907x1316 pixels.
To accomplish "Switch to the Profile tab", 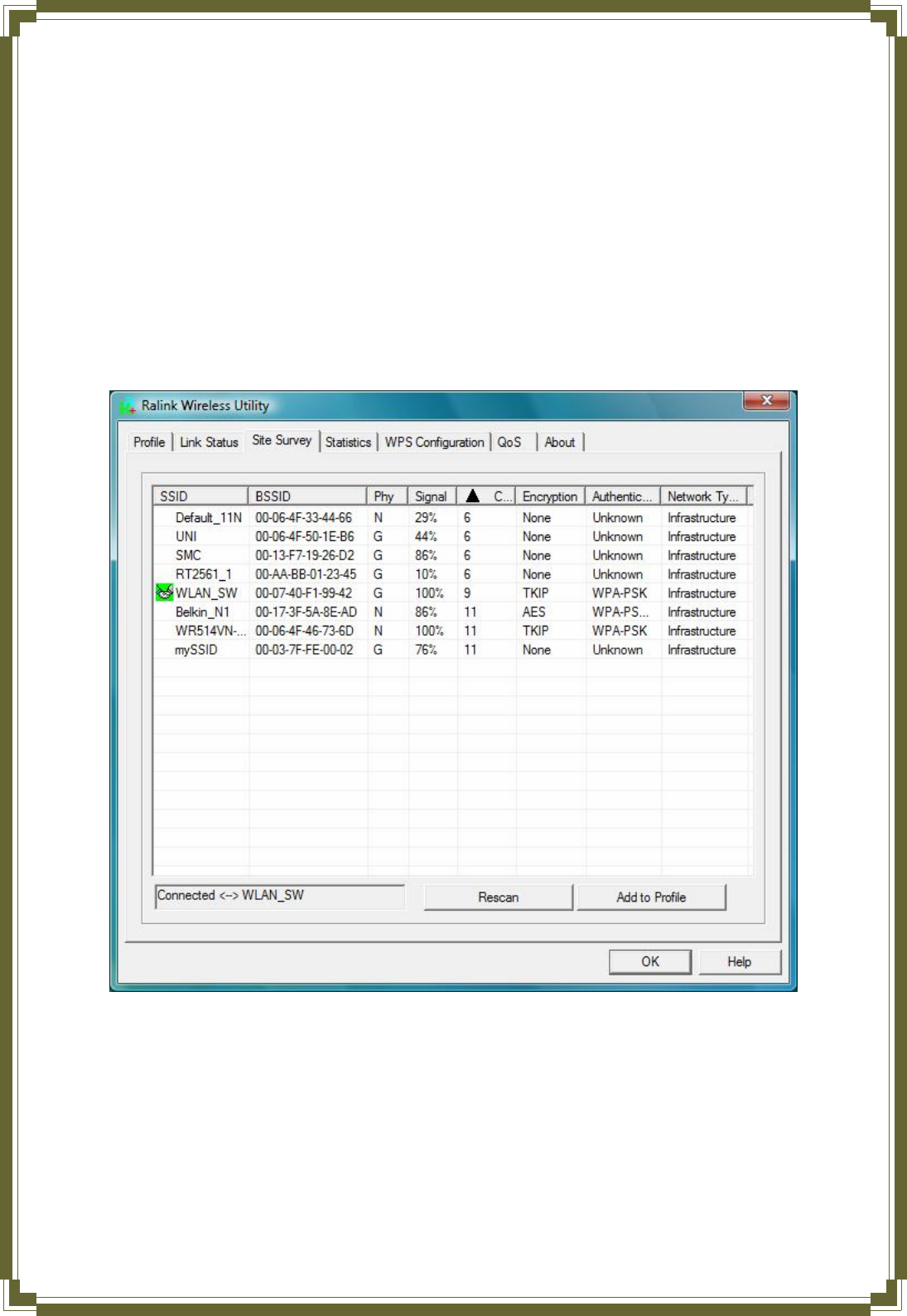I will coord(149,442).
